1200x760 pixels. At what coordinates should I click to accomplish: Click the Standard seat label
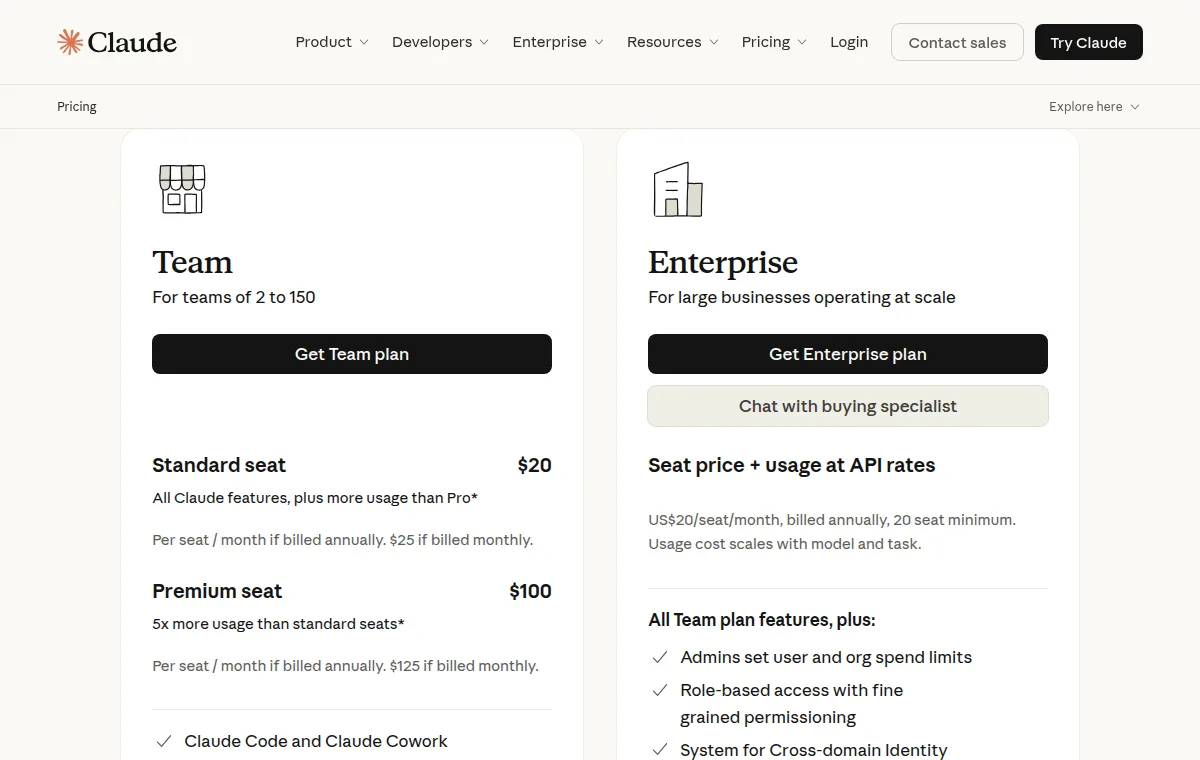(219, 465)
